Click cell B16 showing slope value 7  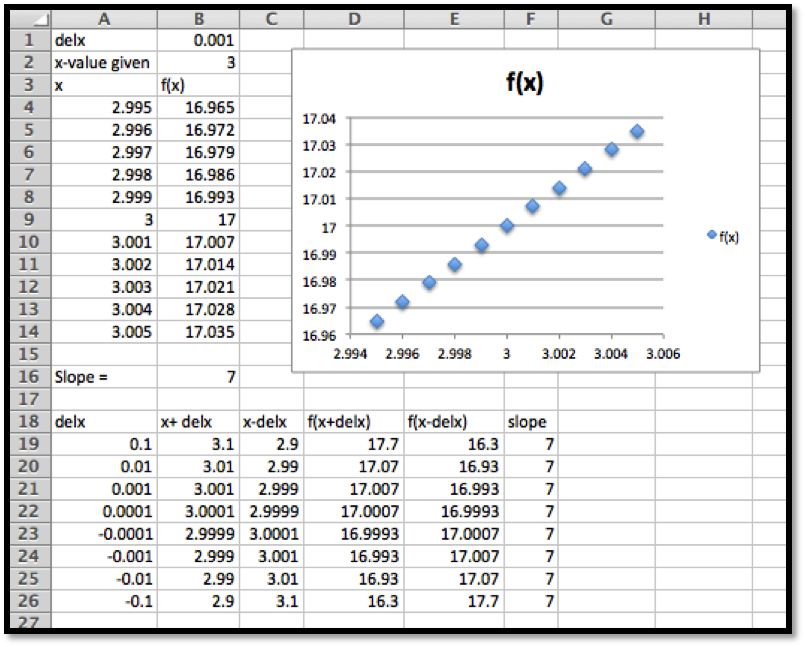pyautogui.click(x=198, y=377)
